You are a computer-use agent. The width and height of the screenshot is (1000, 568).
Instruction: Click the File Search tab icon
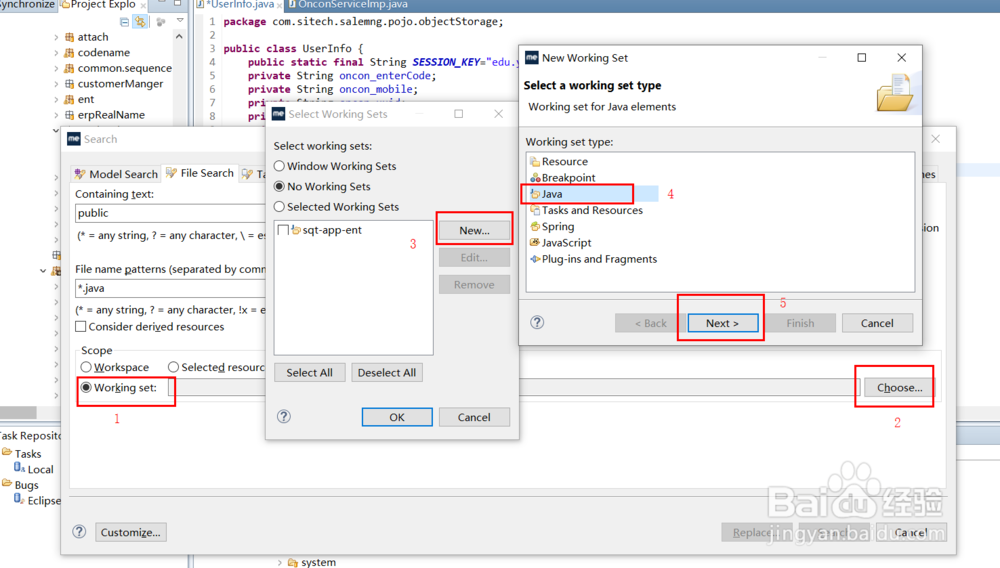pos(171,173)
